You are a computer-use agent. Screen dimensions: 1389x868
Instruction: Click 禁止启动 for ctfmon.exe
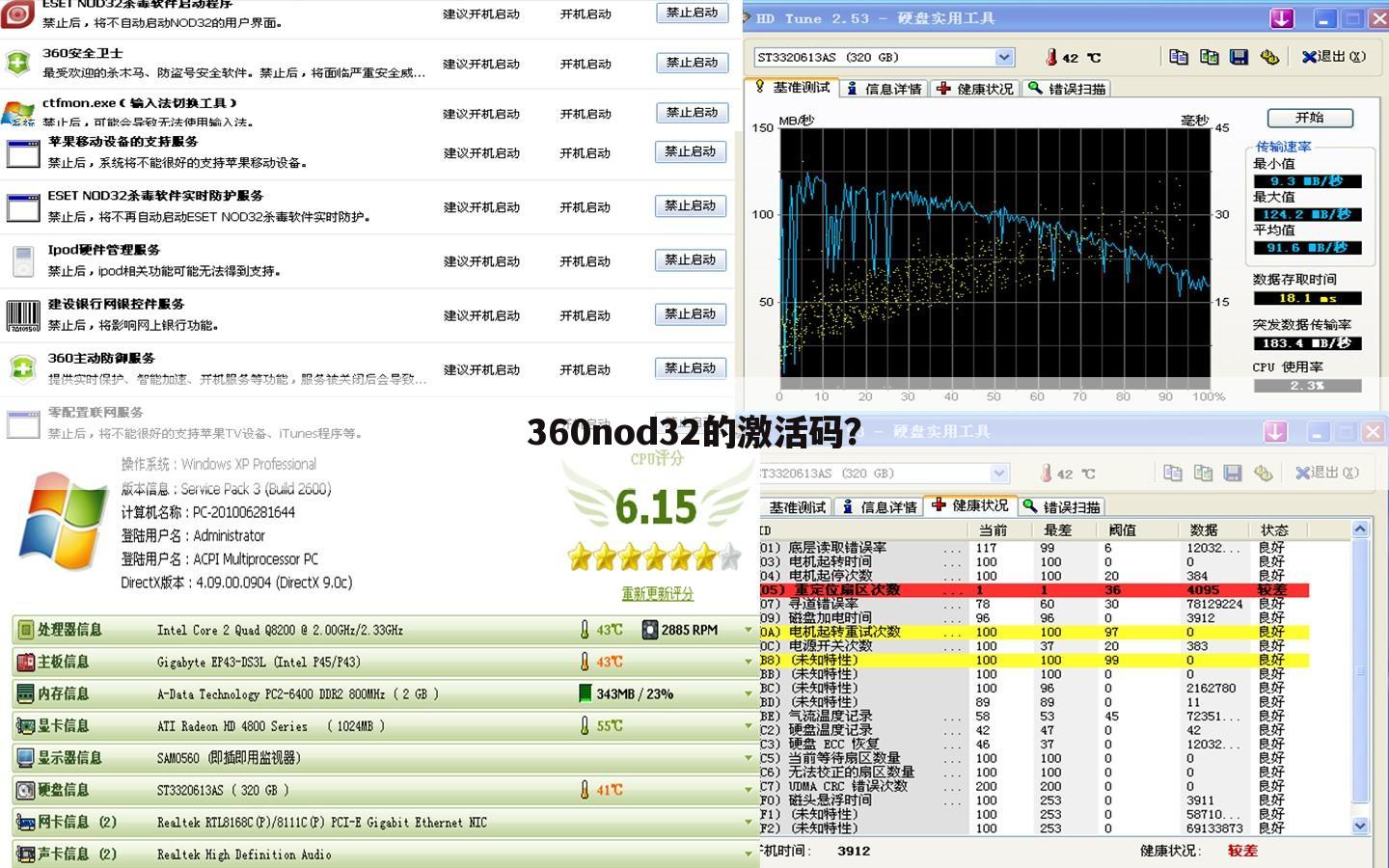(x=691, y=113)
